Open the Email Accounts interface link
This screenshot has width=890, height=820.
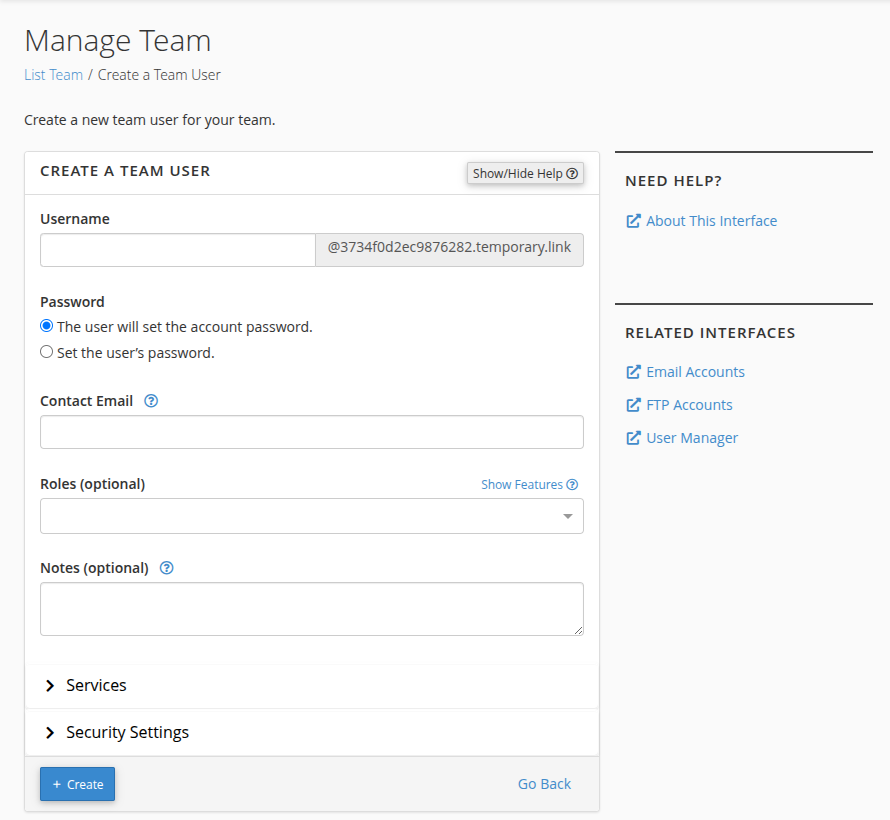[695, 372]
